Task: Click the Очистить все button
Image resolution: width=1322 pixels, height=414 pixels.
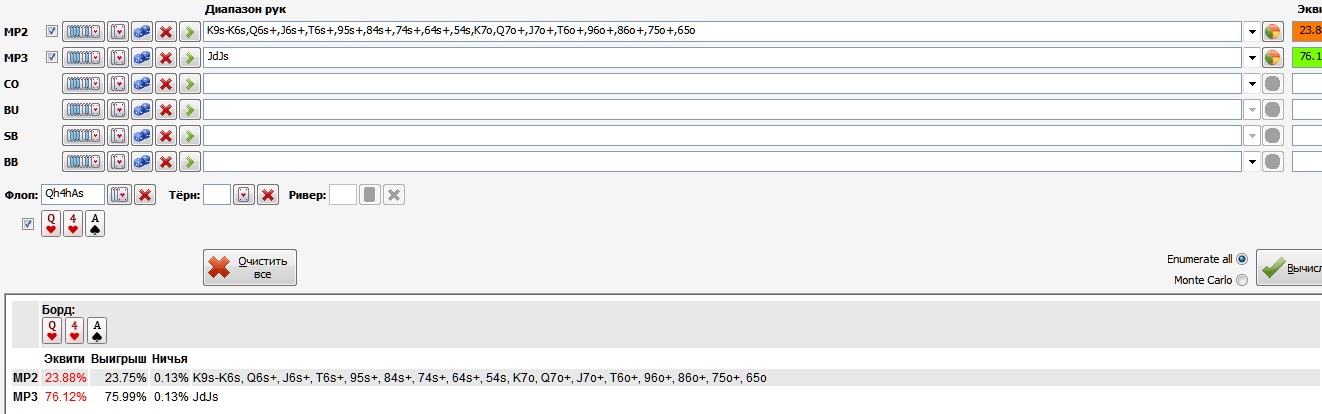Action: click(x=250, y=268)
